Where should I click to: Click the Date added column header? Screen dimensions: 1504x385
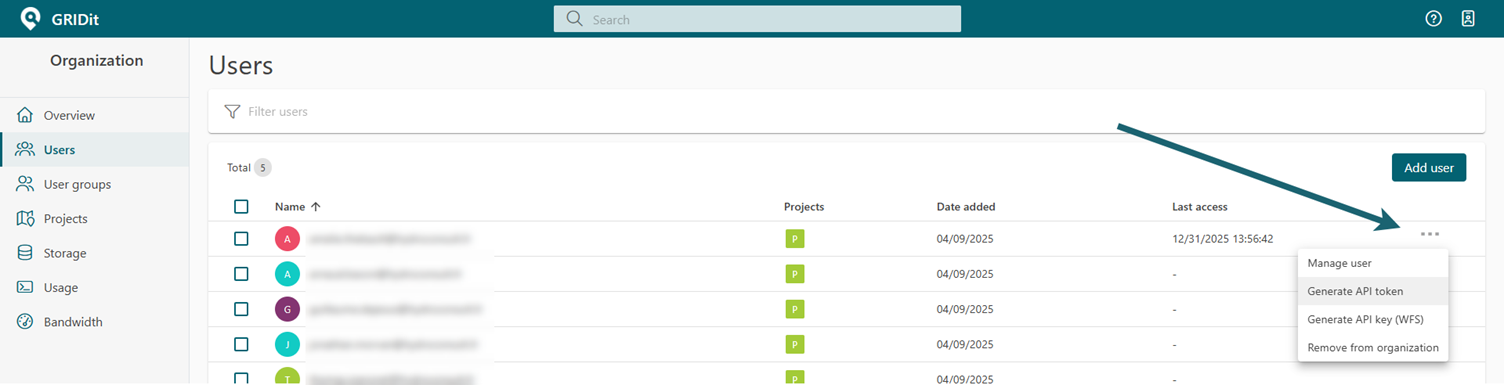(966, 207)
